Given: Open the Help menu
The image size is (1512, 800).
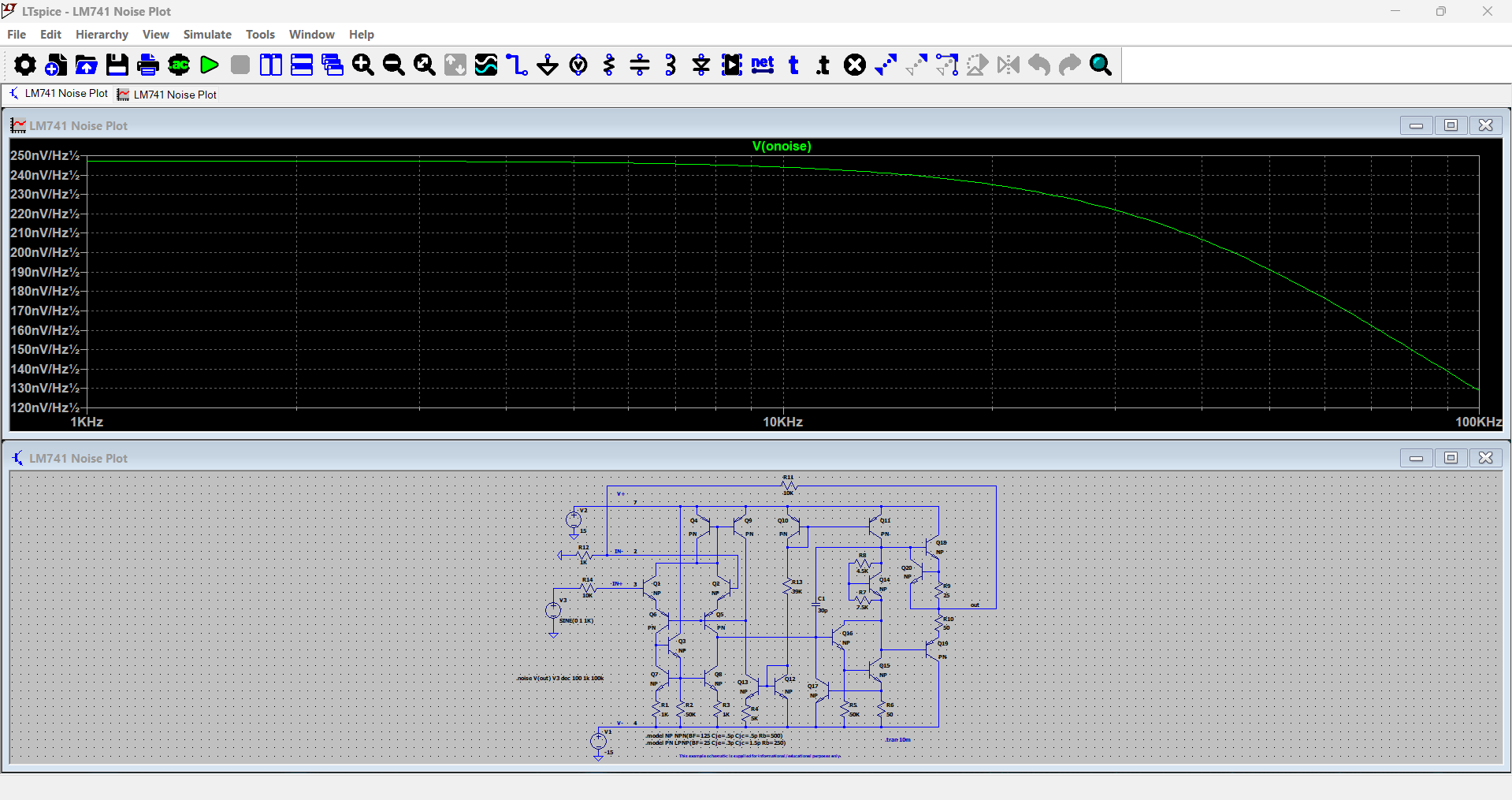Looking at the screenshot, I should coord(362,35).
